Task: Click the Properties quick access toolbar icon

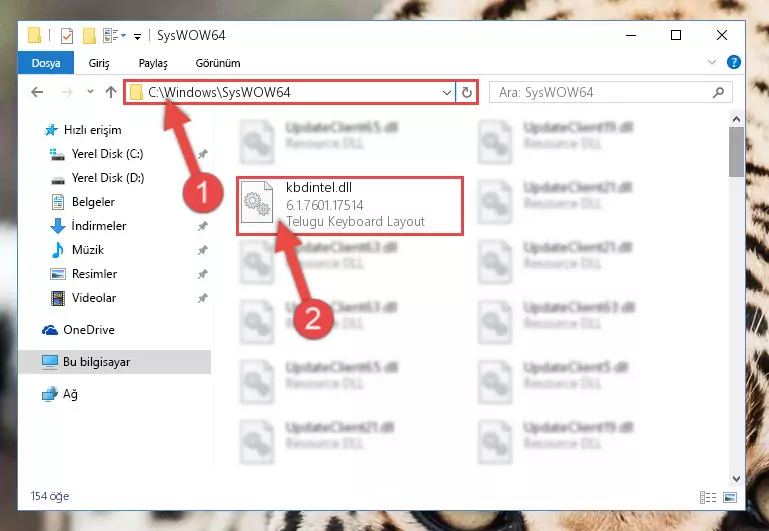Action: pos(67,35)
